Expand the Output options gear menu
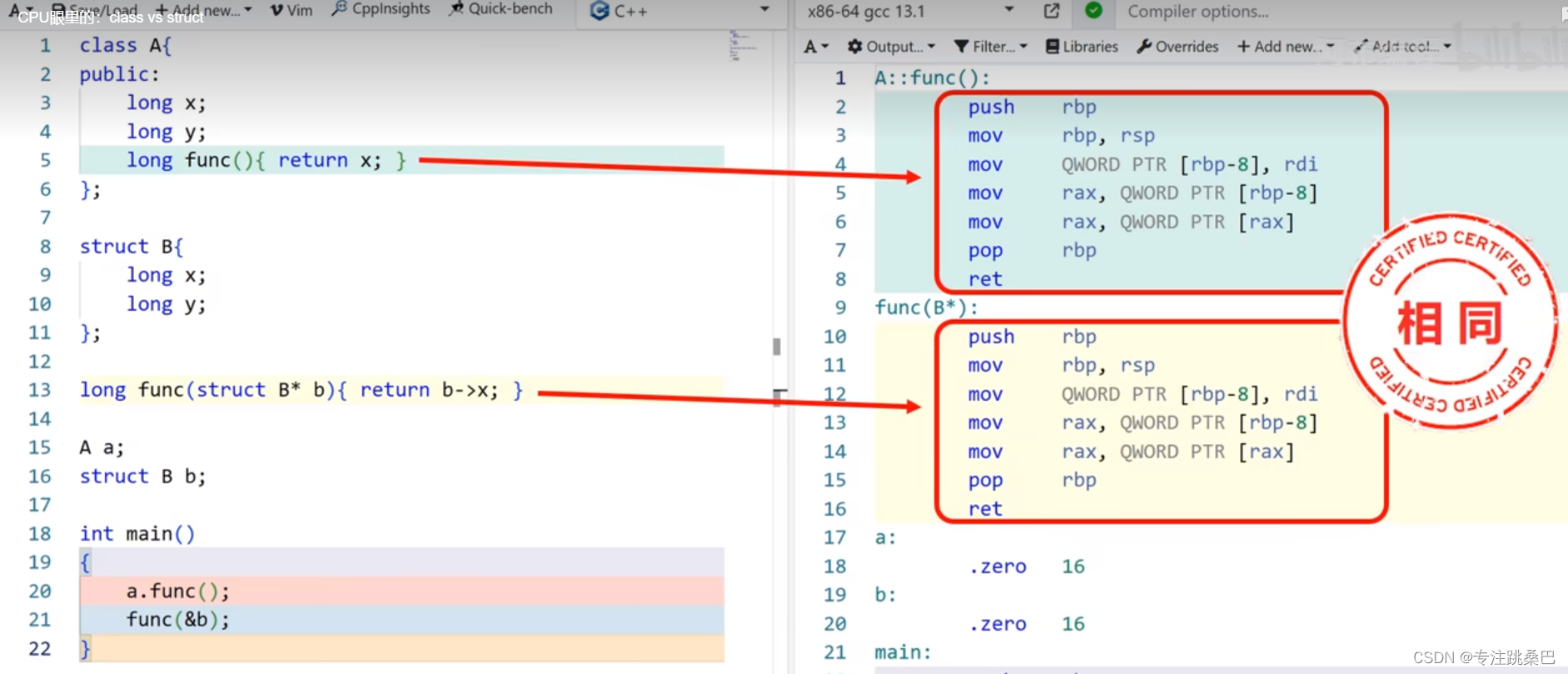The width and height of the screenshot is (1568, 674). click(x=891, y=47)
